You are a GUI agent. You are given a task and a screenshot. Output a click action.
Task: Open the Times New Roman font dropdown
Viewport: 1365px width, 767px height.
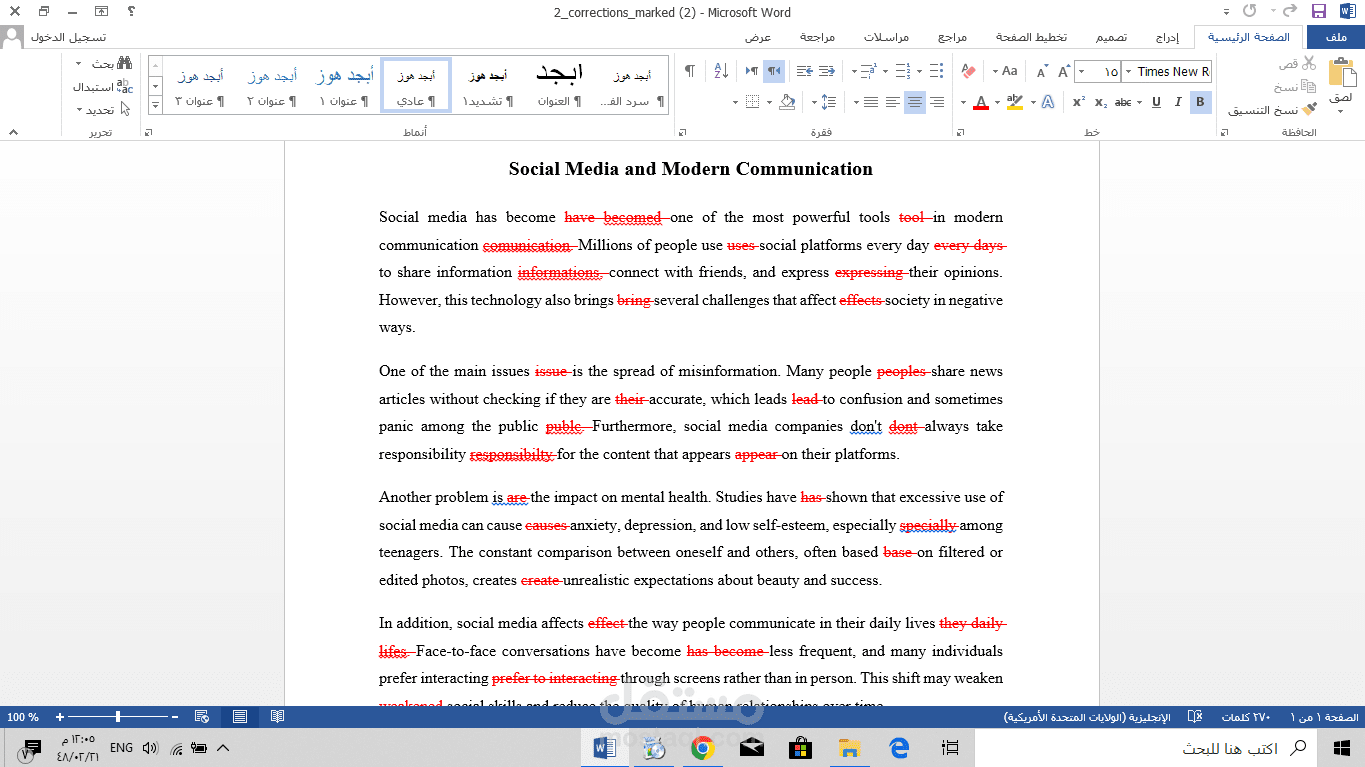[1128, 71]
